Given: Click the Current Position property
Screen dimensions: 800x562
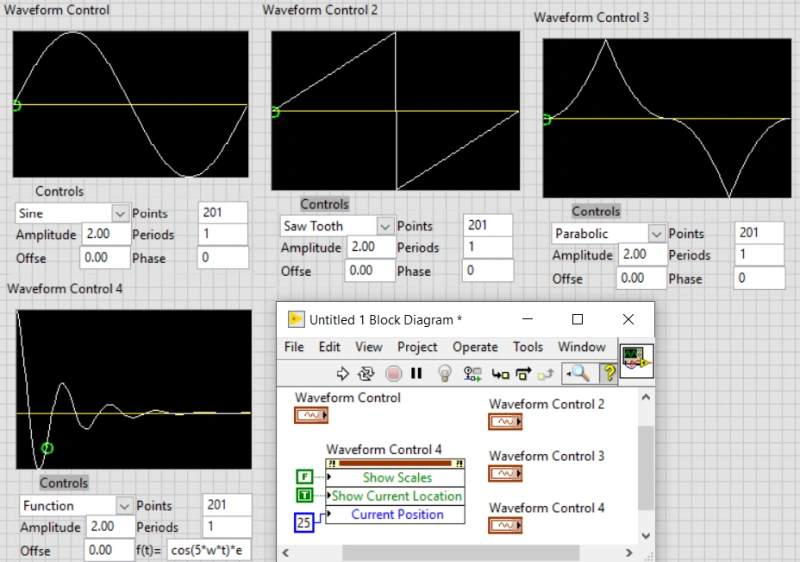Looking at the screenshot, I should (395, 515).
